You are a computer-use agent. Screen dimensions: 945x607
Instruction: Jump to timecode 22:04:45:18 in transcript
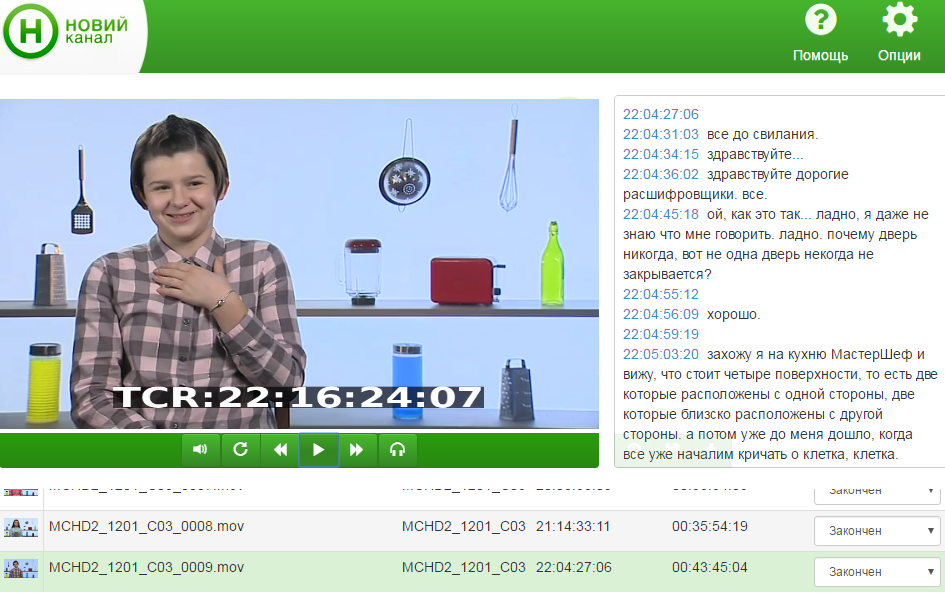[x=661, y=215]
